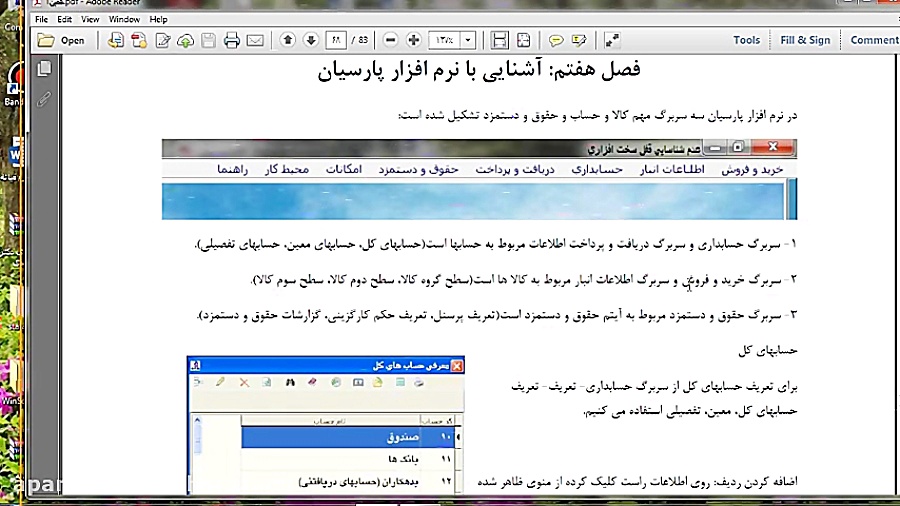
Task: Click the save floppy disk icon
Action: [208, 40]
